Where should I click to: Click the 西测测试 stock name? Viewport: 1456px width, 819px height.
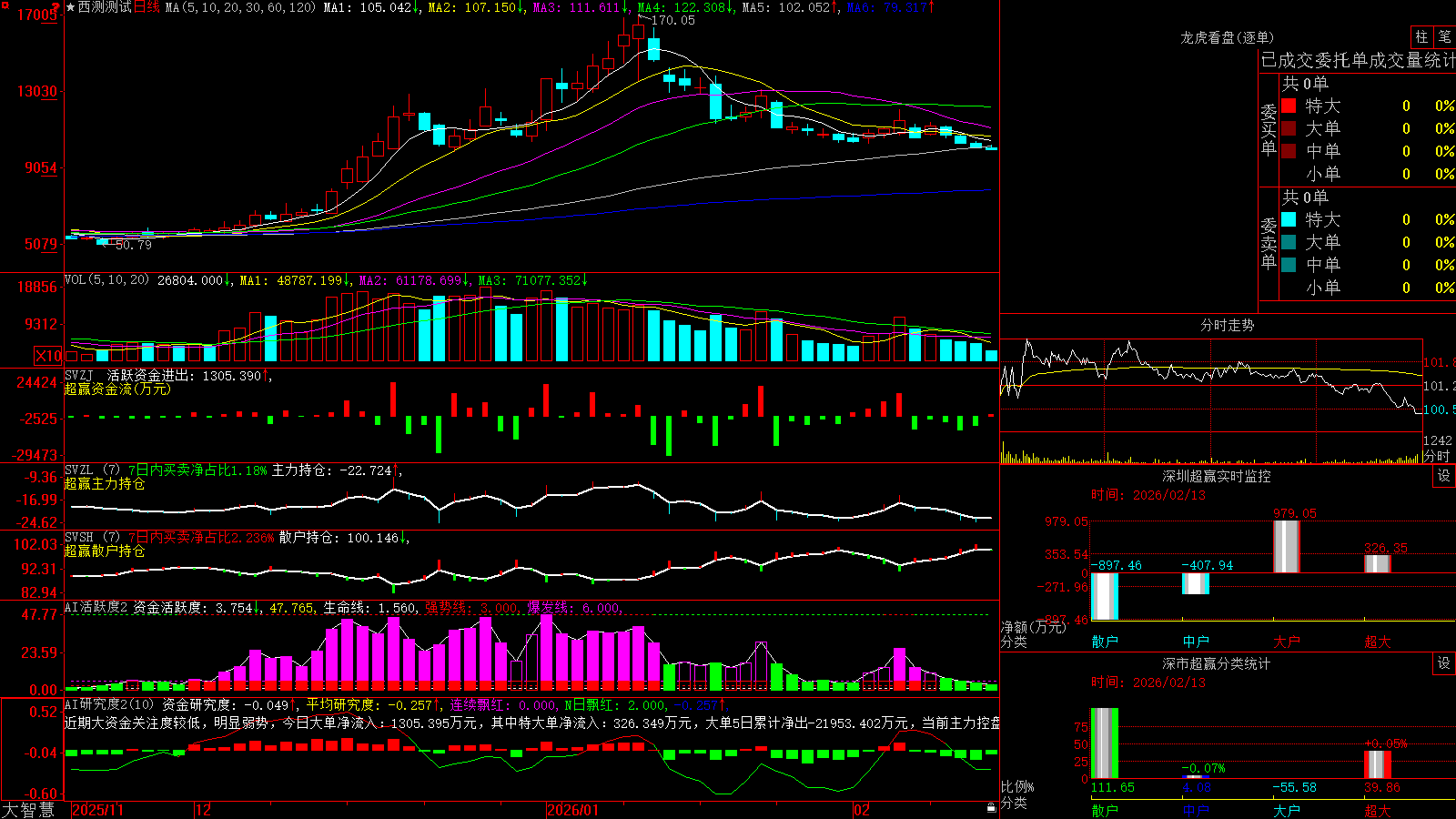coord(105,7)
